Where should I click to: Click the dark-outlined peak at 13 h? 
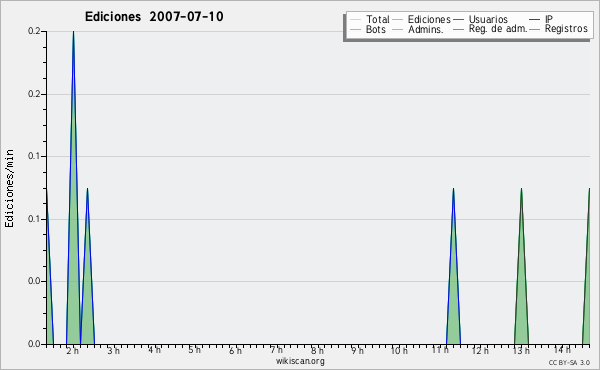pyautogui.click(x=521, y=266)
